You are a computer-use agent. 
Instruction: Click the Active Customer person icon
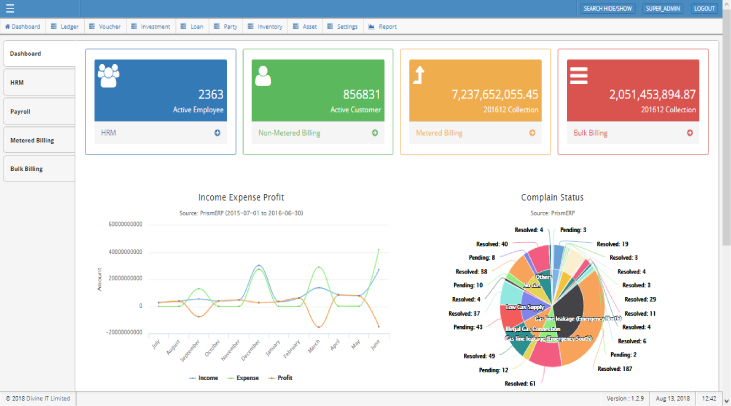[x=264, y=76]
